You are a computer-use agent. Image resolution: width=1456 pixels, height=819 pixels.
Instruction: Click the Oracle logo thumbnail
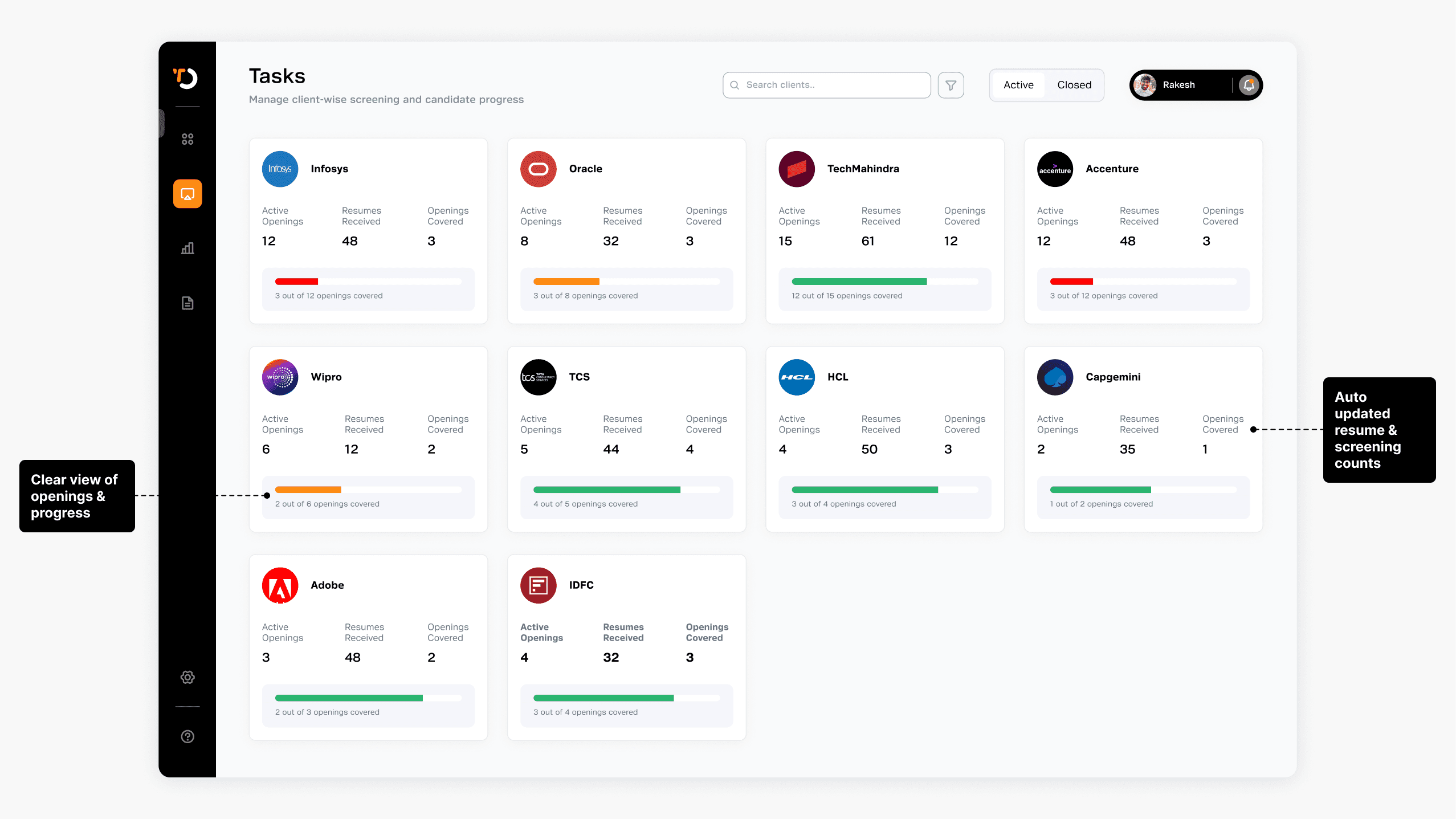click(538, 169)
